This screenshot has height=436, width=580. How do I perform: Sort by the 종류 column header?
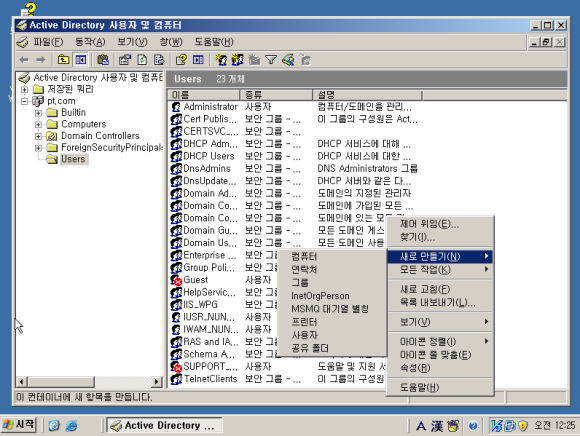276,95
